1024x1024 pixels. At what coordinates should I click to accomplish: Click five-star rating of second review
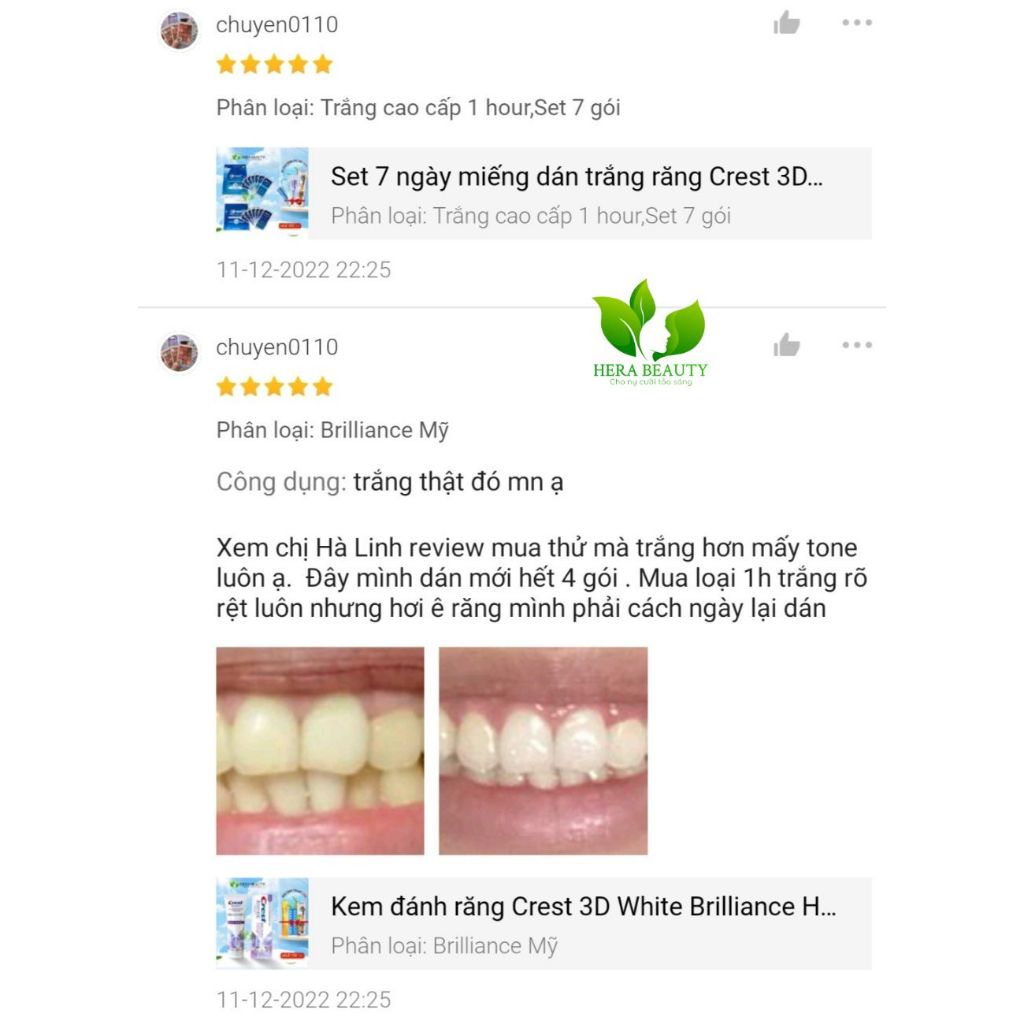pos(274,387)
